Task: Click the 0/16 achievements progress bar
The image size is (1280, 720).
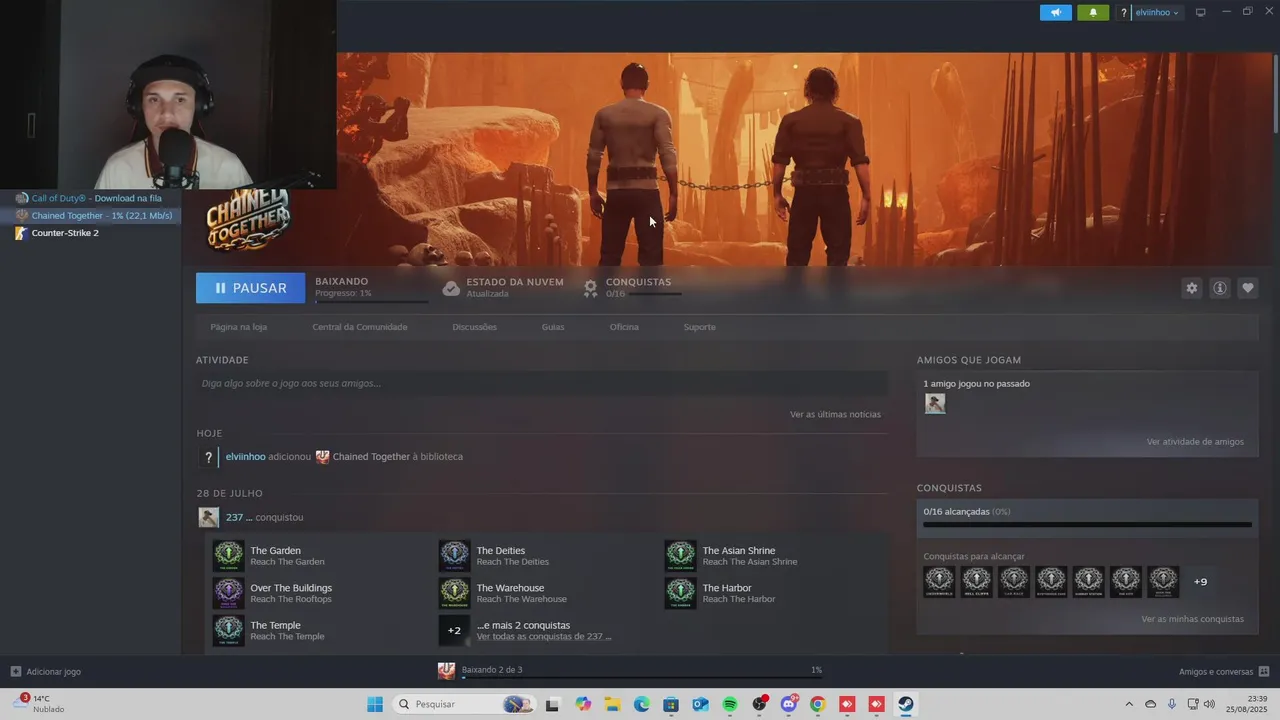Action: point(1087,524)
